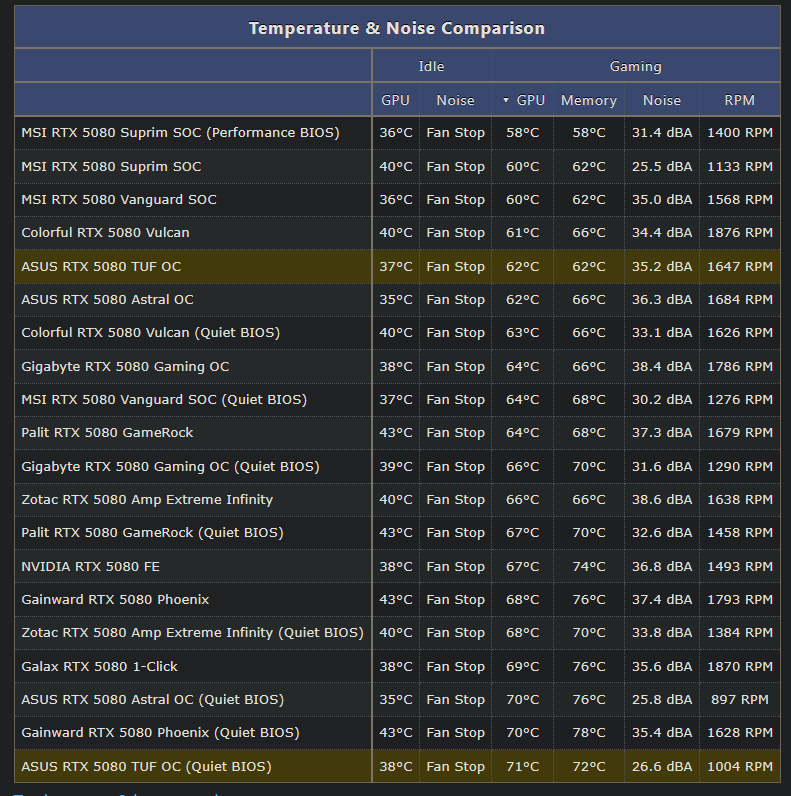The height and width of the screenshot is (796, 791).
Task: Click 1458 RPM value
Action: point(740,533)
